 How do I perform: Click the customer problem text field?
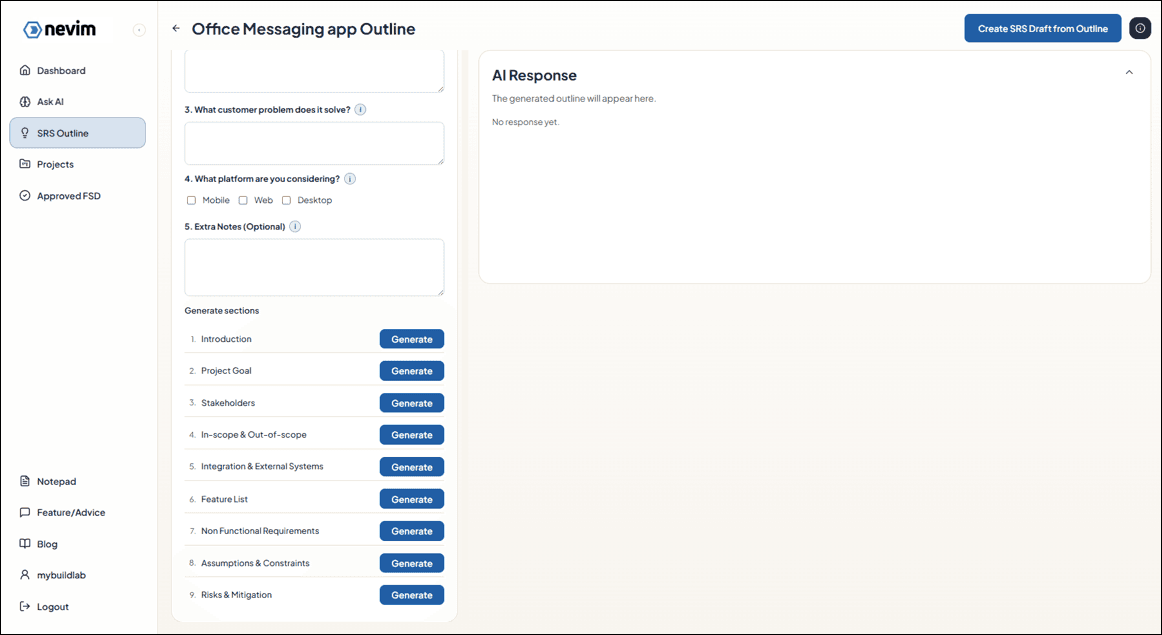(x=314, y=143)
